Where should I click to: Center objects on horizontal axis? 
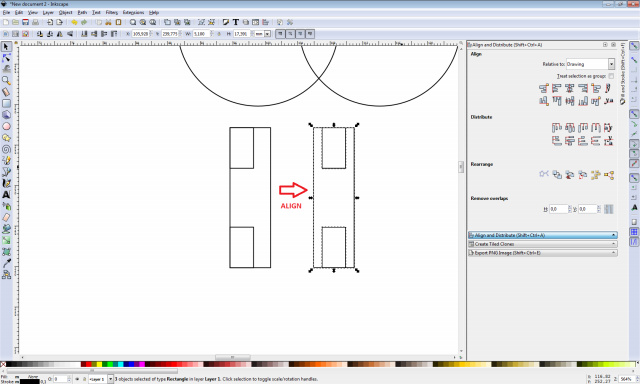coord(569,101)
